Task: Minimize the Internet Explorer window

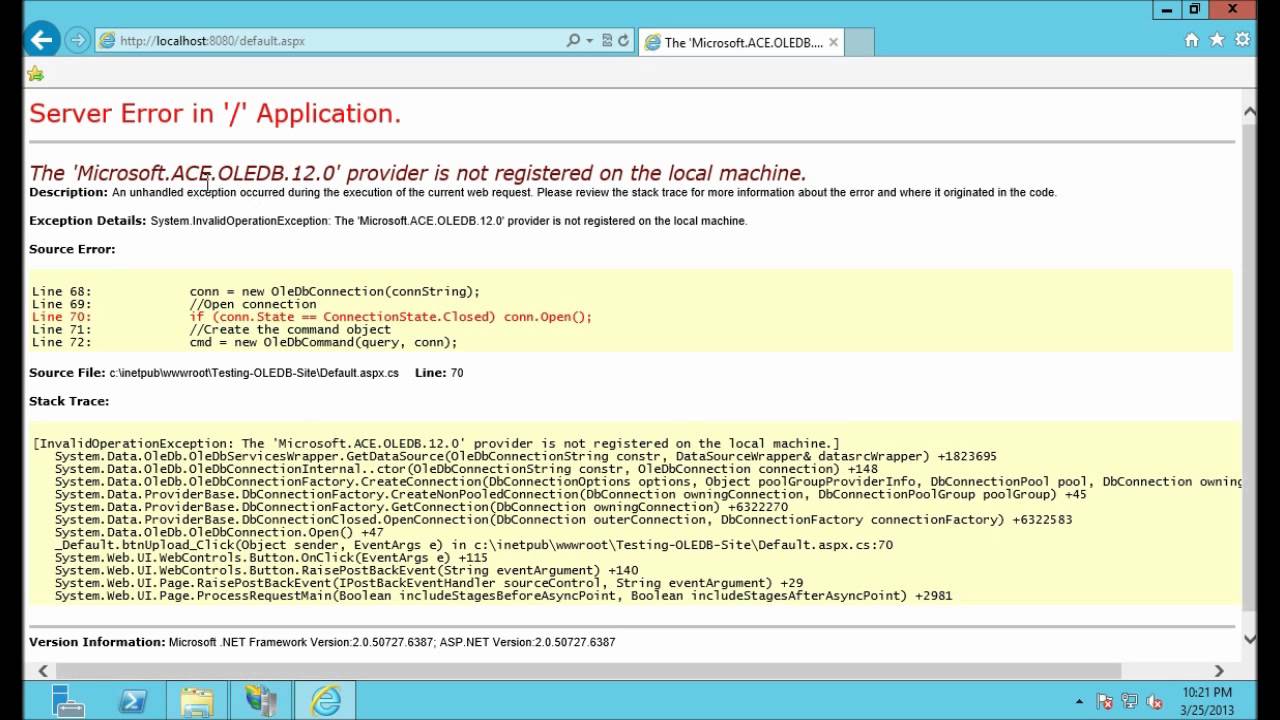Action: 1167,9
